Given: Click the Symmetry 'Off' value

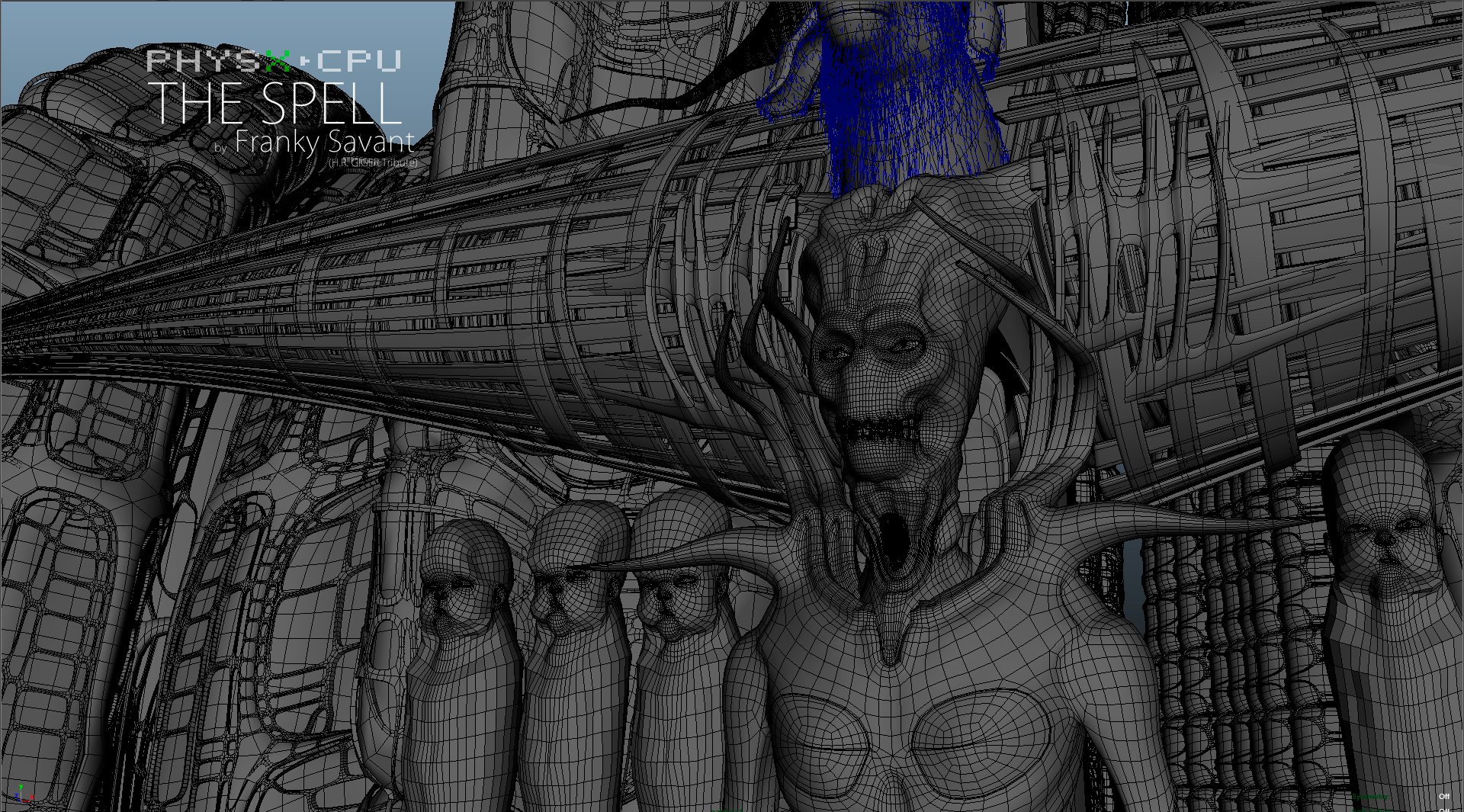Looking at the screenshot, I should coord(1444,796).
